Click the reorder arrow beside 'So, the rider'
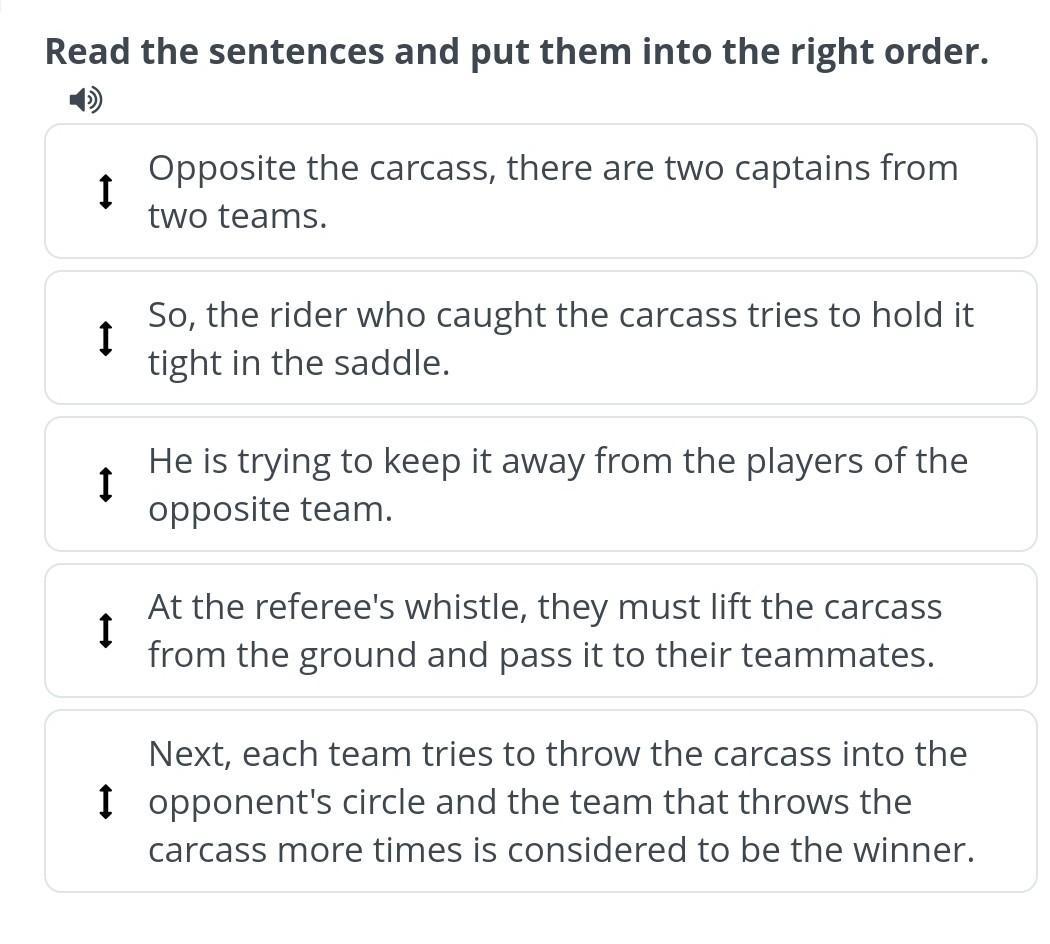 coord(105,338)
